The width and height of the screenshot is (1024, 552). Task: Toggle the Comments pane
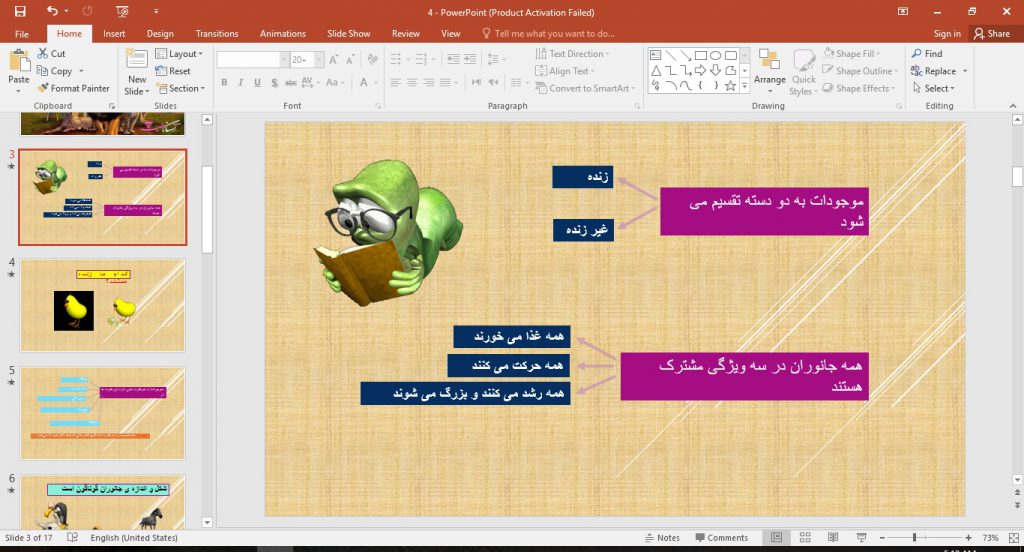(720, 538)
